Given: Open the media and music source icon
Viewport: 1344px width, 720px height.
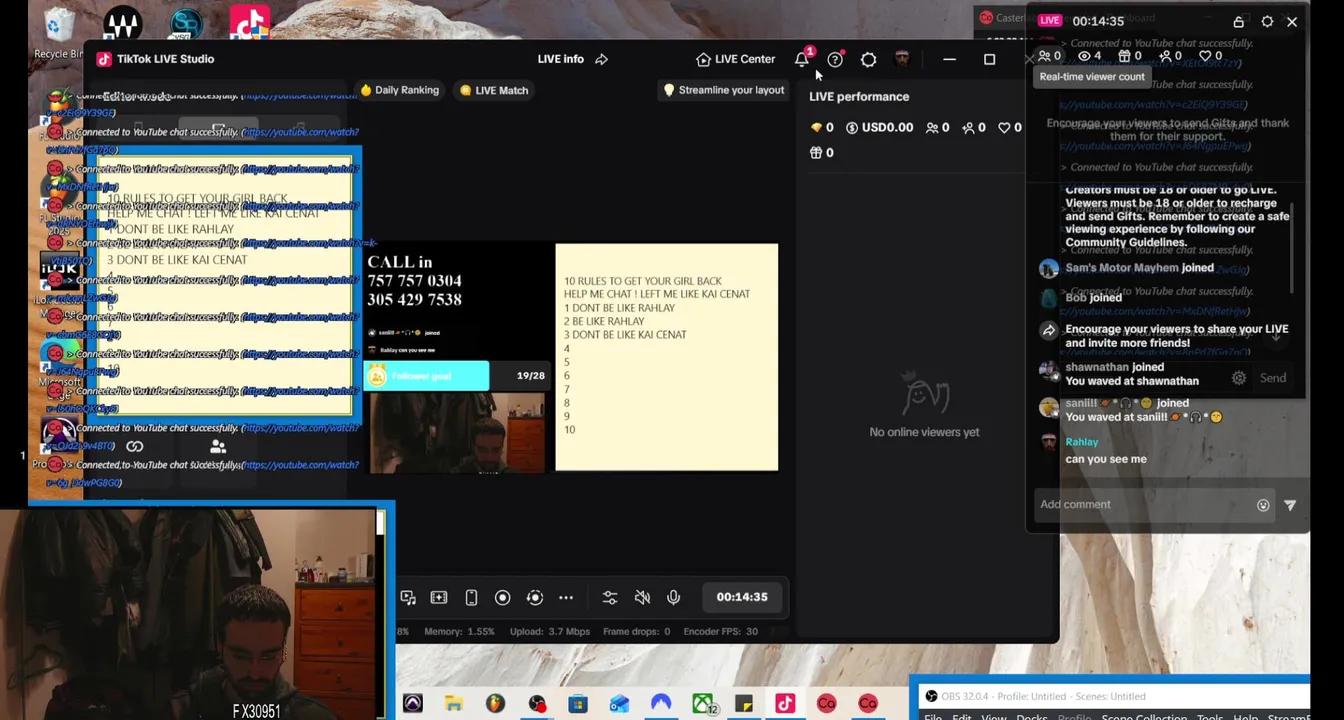Looking at the screenshot, I should pyautogui.click(x=408, y=597).
